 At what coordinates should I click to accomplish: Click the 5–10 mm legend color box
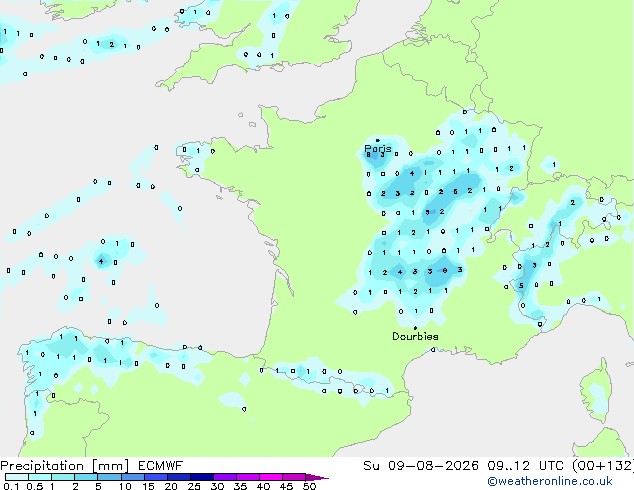109,477
